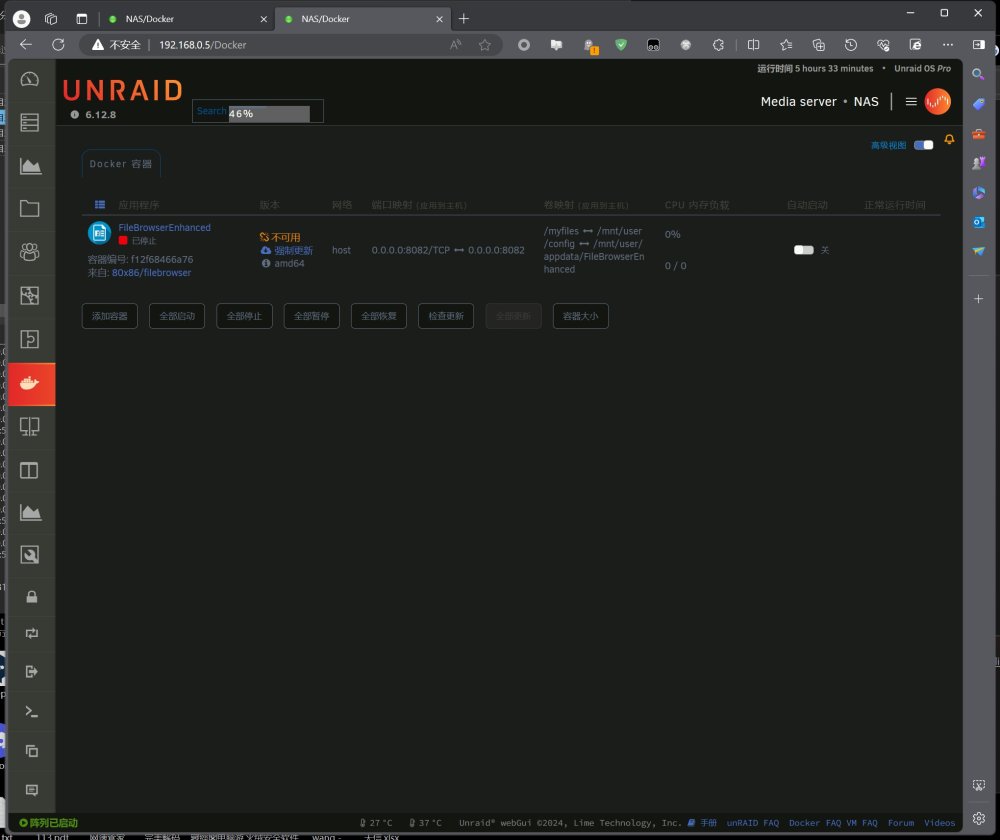Click the browser address bar URL
The height and width of the screenshot is (840, 1000).
pyautogui.click(x=203, y=45)
